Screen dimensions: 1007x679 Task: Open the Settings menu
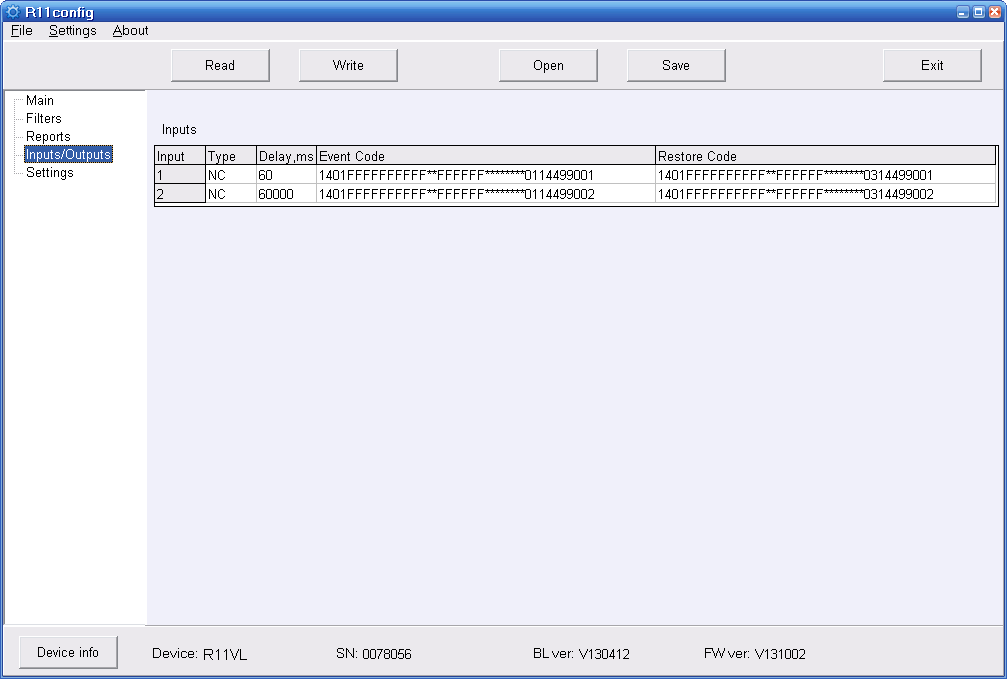(x=72, y=31)
